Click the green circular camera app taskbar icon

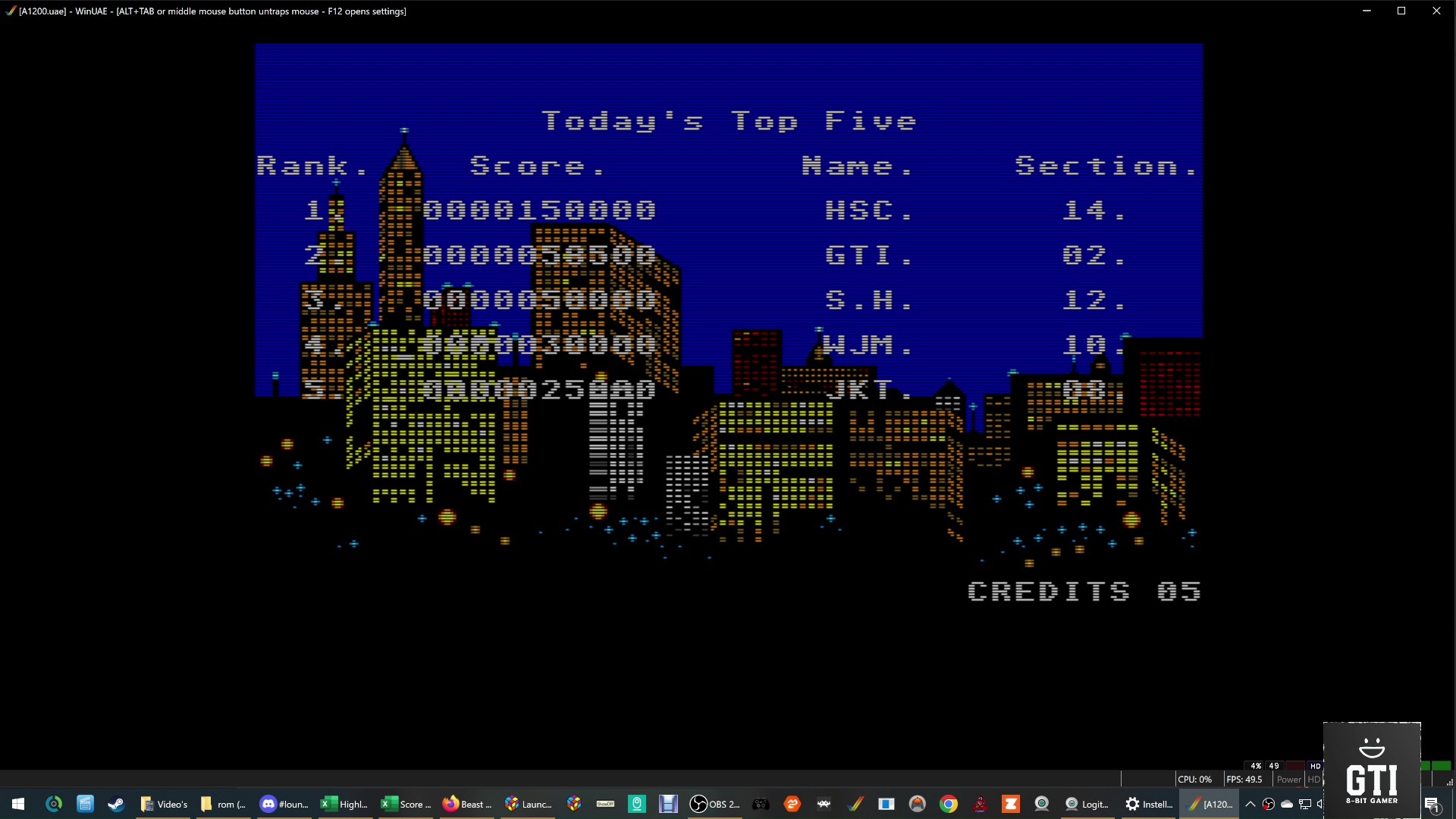[x=54, y=804]
